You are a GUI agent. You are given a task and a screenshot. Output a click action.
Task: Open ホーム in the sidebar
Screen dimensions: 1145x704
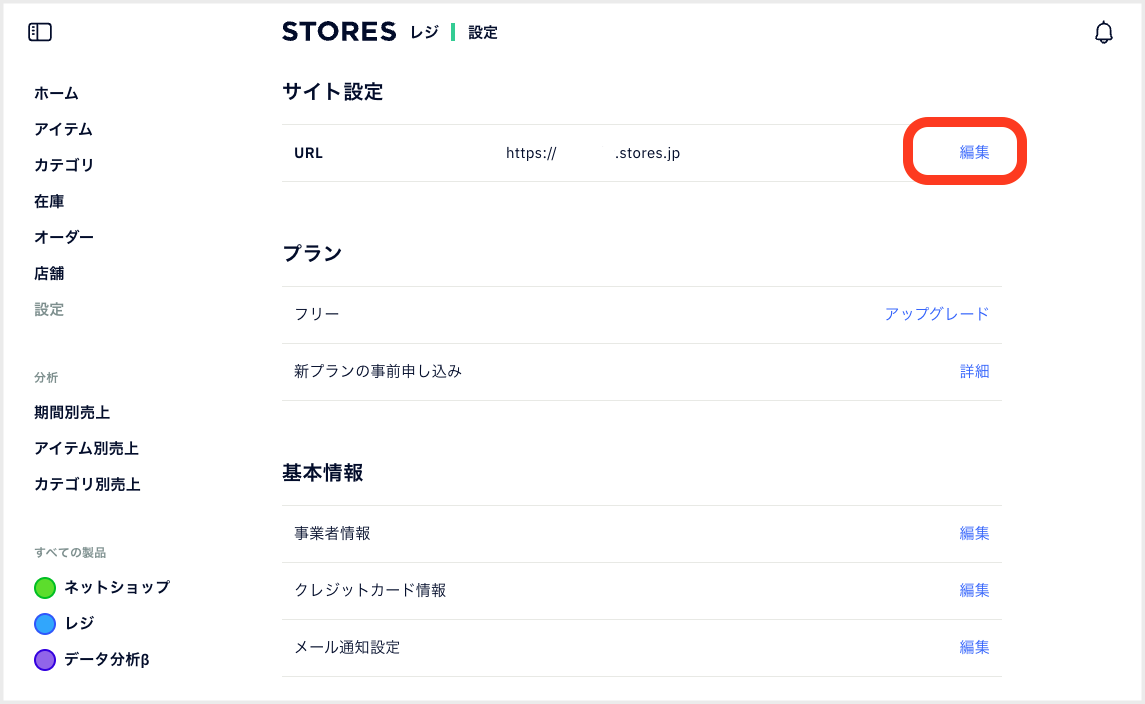coord(56,93)
